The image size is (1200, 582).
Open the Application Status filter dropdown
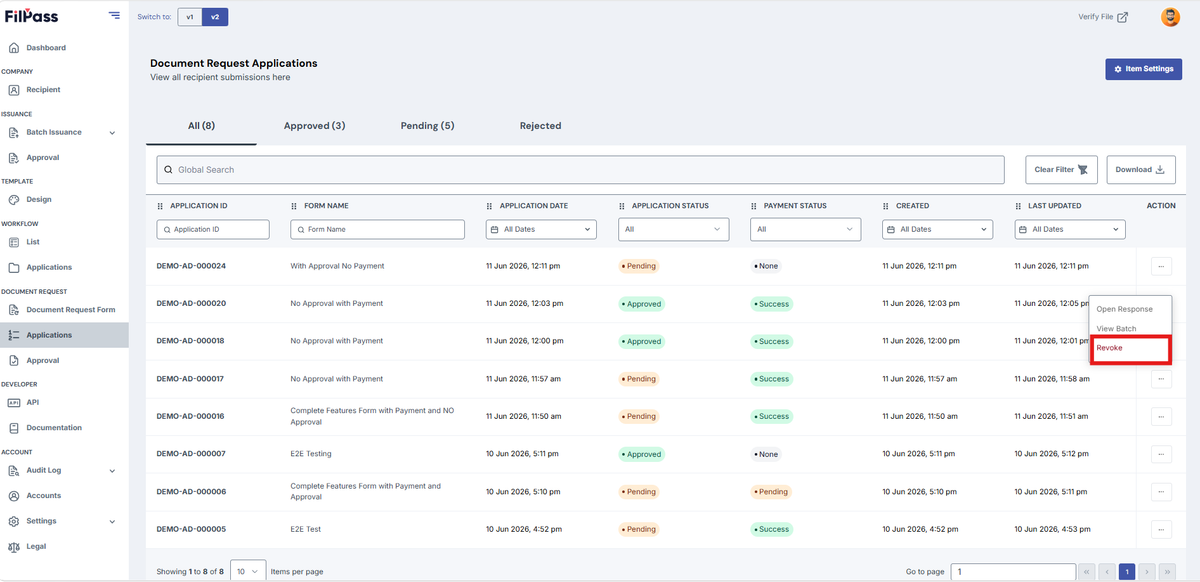point(673,229)
